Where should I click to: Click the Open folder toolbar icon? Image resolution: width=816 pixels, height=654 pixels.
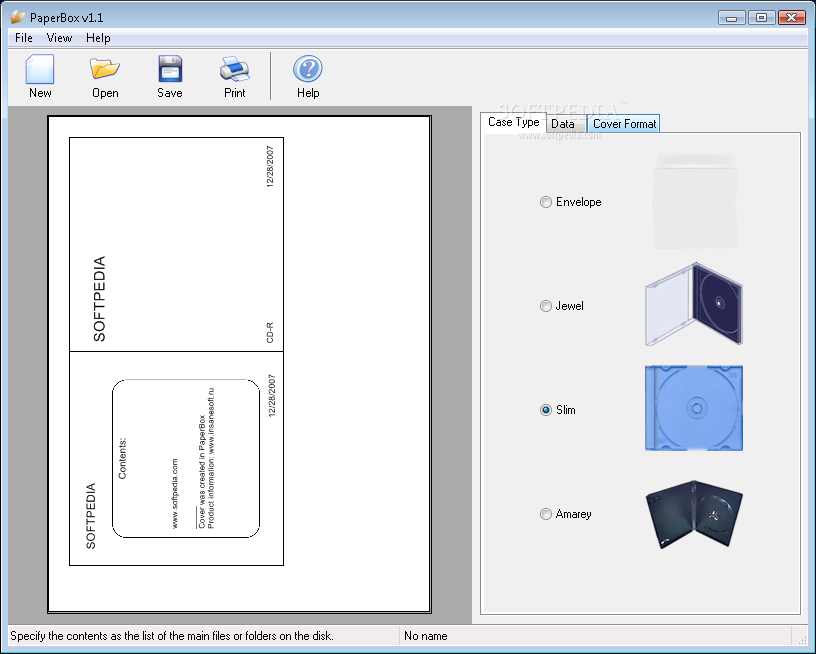coord(105,69)
